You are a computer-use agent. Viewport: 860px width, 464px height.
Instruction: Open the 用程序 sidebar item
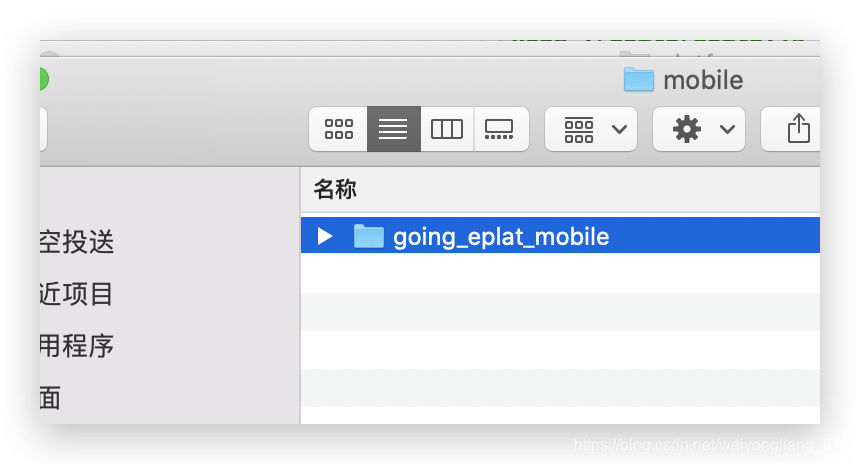tap(77, 346)
